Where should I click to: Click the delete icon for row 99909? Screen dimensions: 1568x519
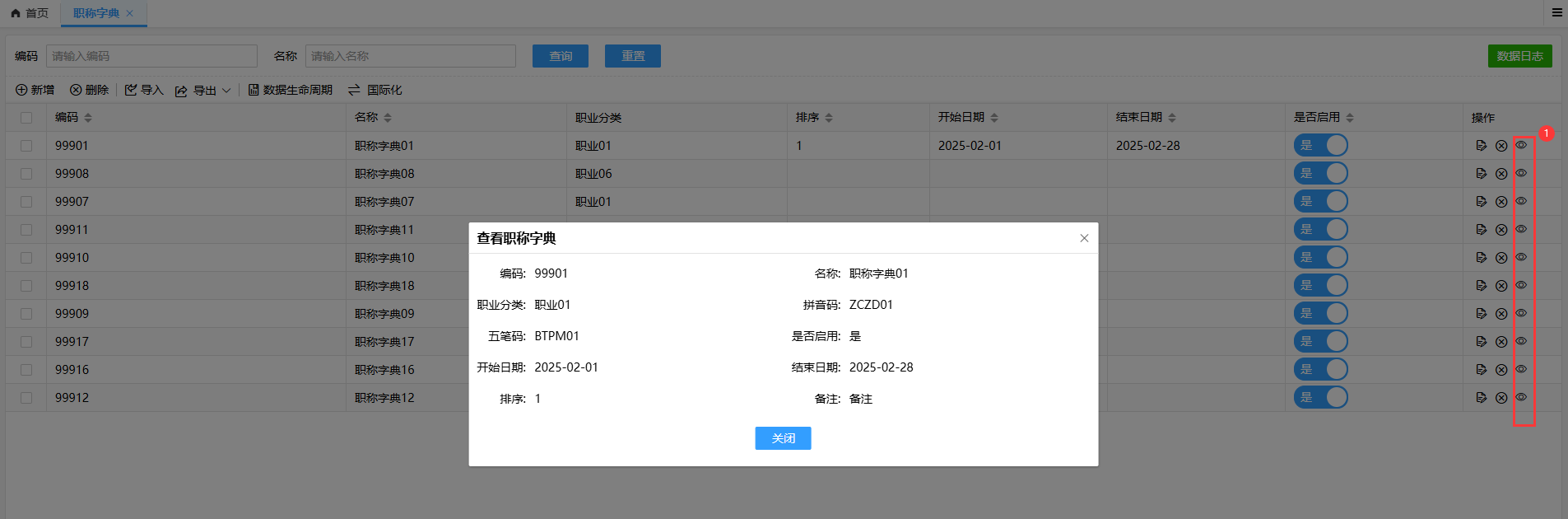[1501, 314]
